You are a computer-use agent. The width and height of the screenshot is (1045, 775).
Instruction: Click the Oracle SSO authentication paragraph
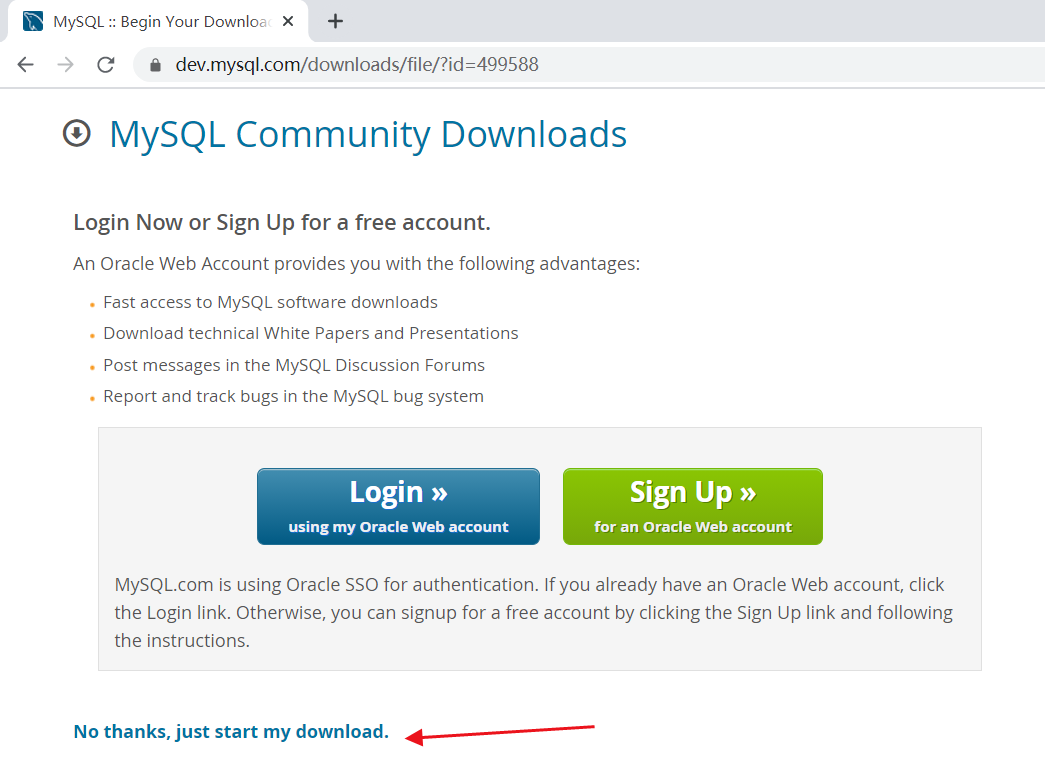click(x=534, y=612)
